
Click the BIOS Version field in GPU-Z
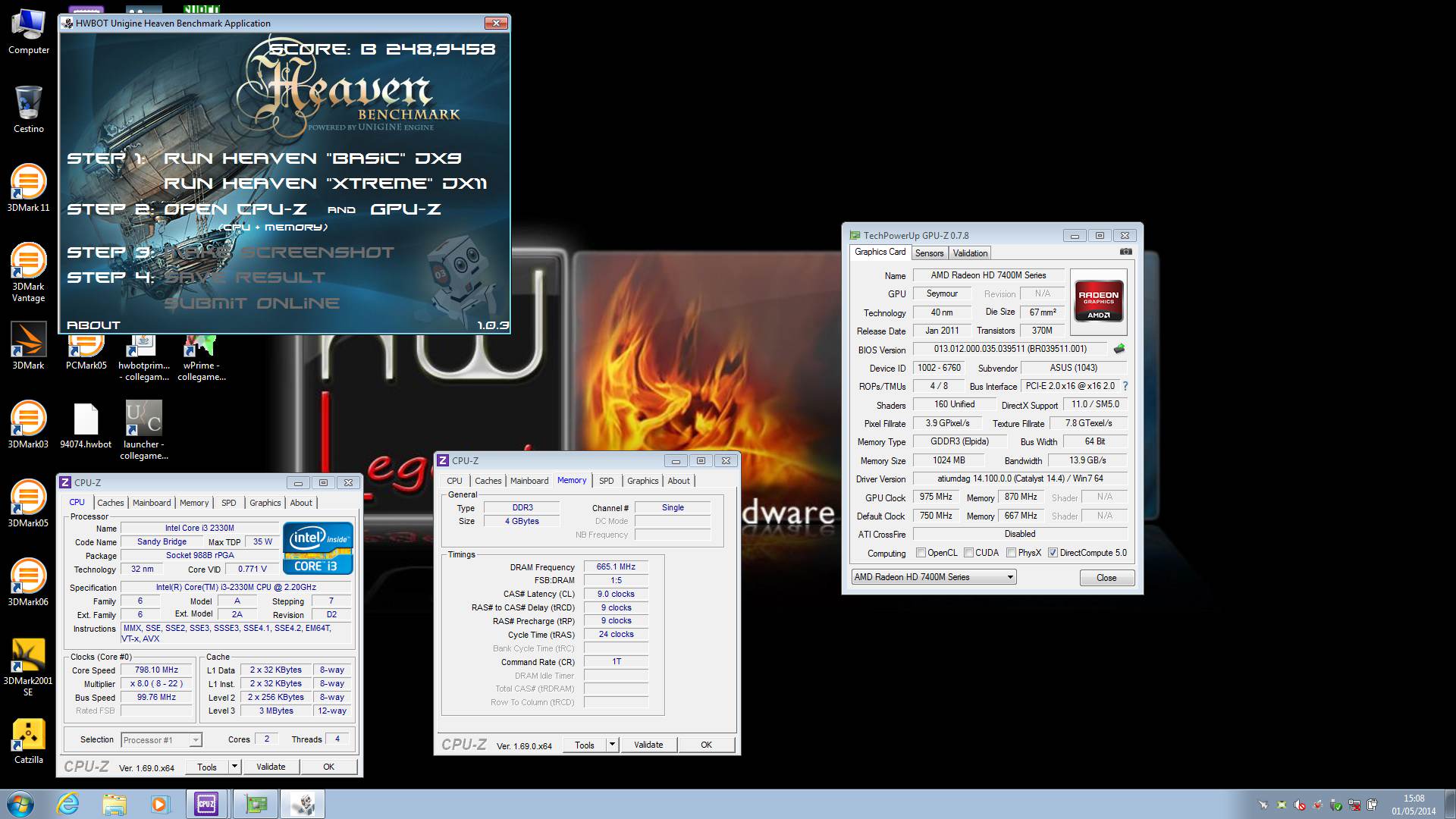pos(1010,349)
